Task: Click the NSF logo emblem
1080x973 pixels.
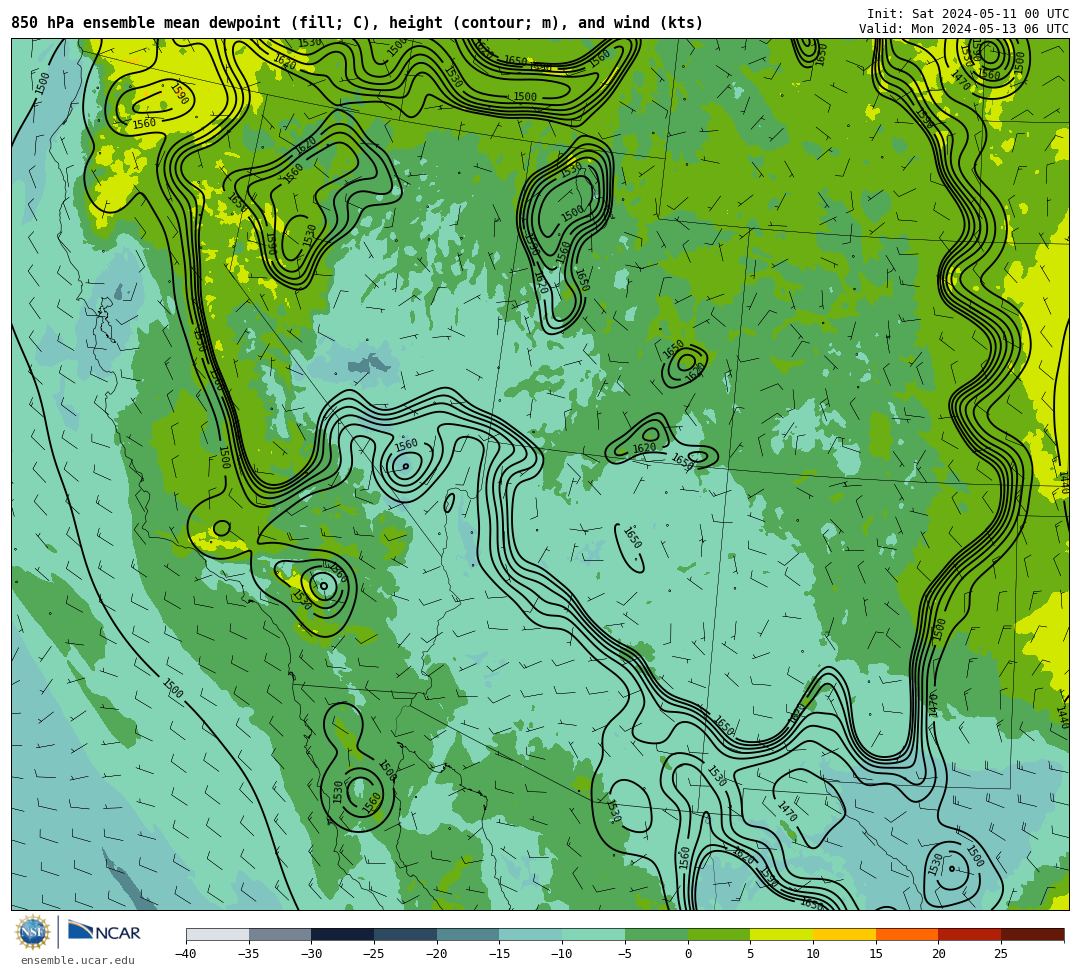Action: (x=33, y=933)
